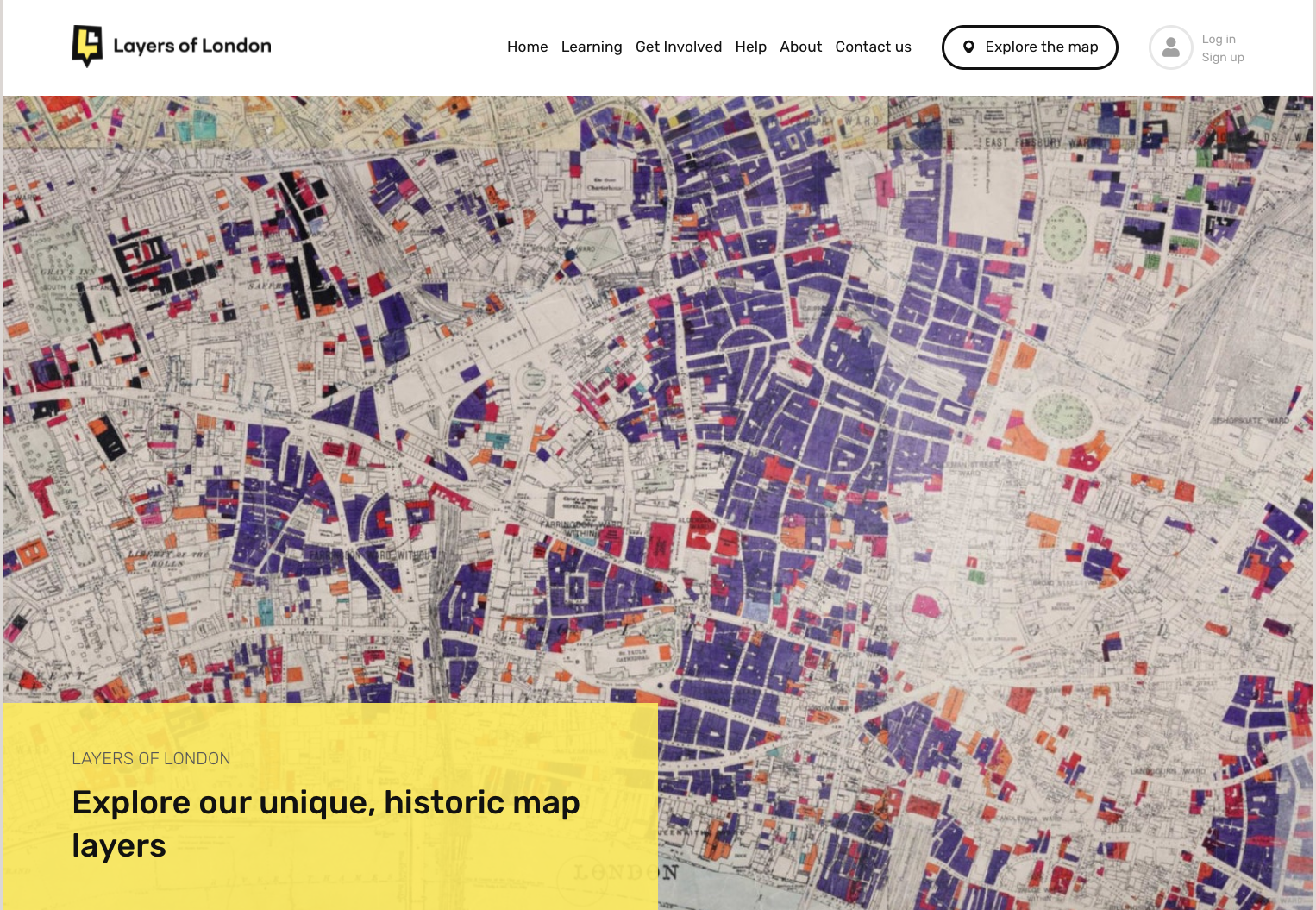The height and width of the screenshot is (910, 1316).
Task: Click the Sign up link
Action: click(1223, 57)
